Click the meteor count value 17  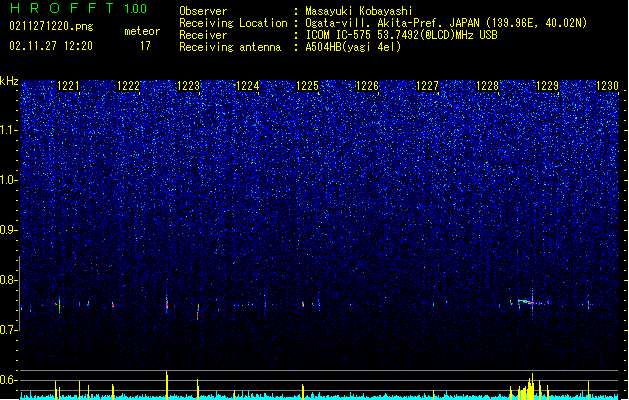pyautogui.click(x=145, y=46)
